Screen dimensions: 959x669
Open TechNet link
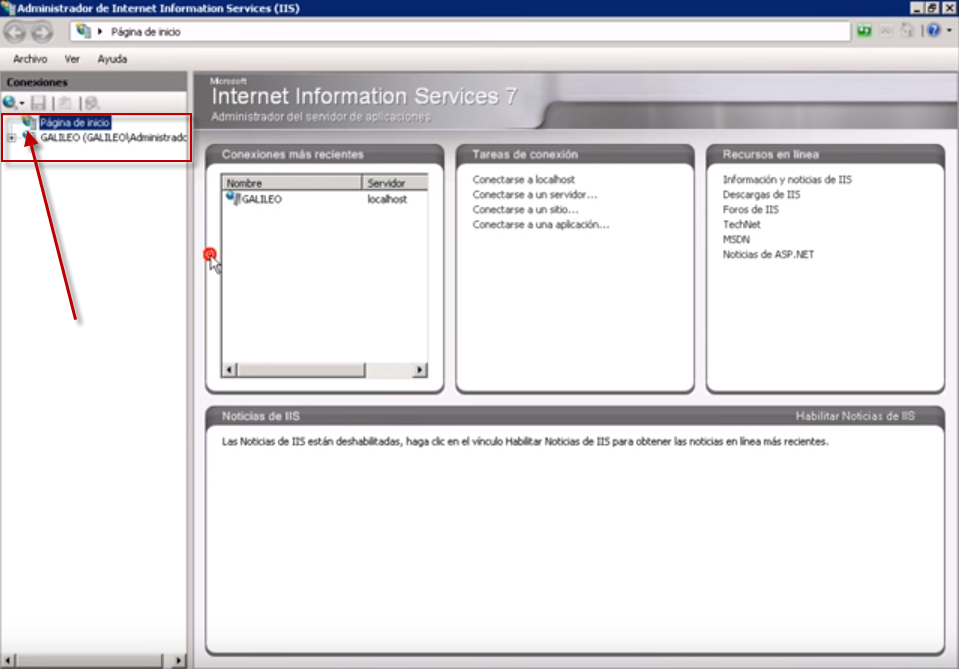click(x=741, y=224)
